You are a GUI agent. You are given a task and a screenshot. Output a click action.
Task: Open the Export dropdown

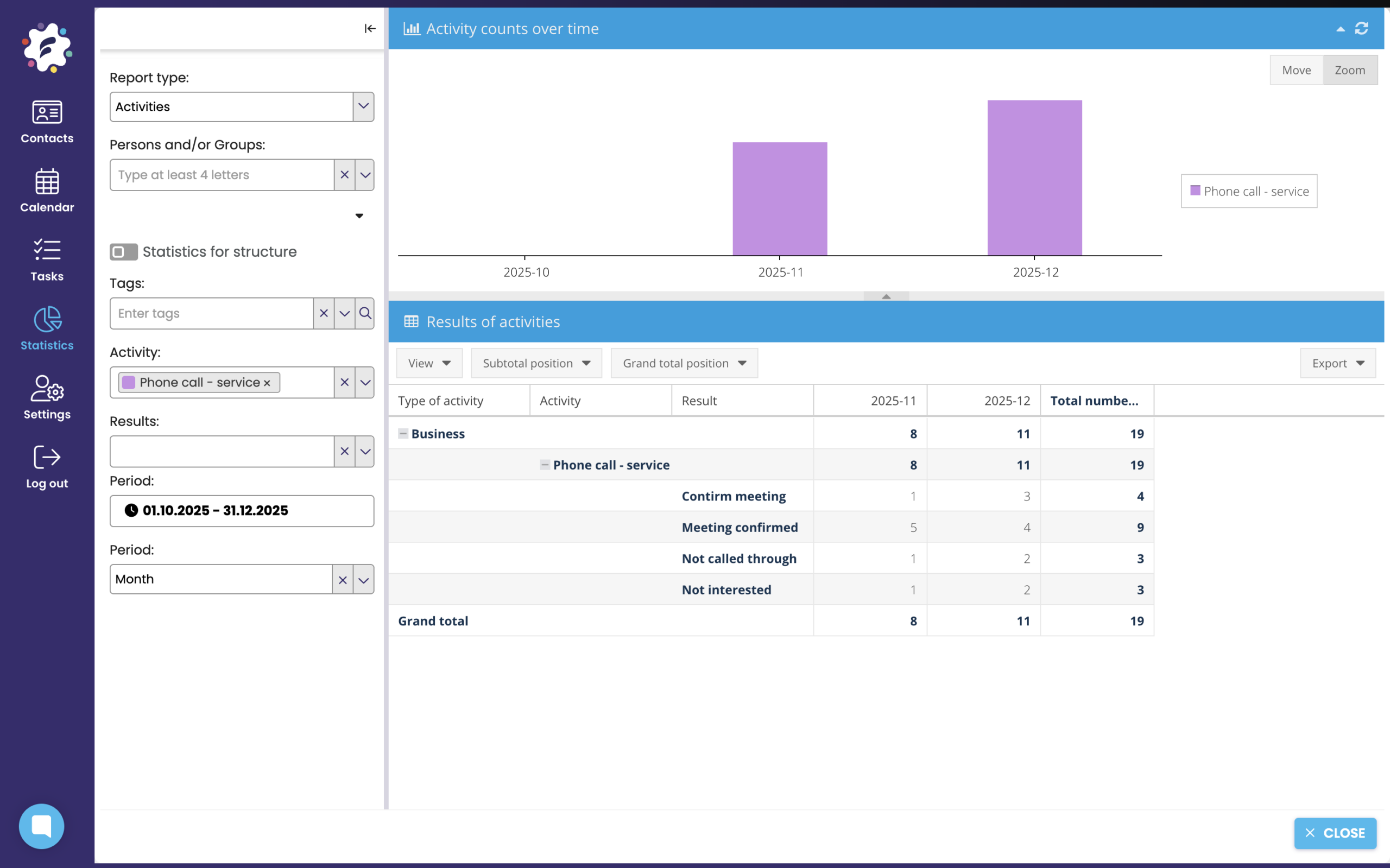tap(1337, 363)
